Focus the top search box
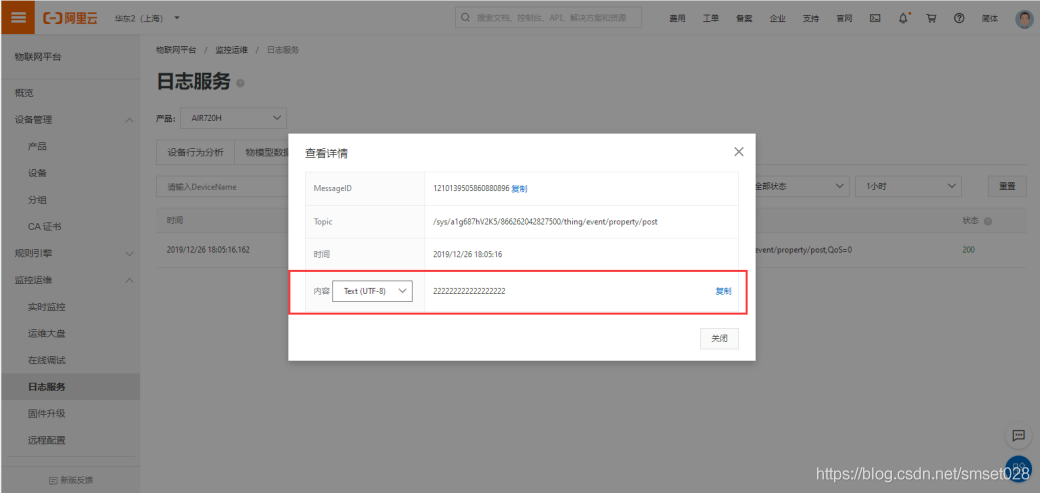This screenshot has height=493, width=1040. 549,18
